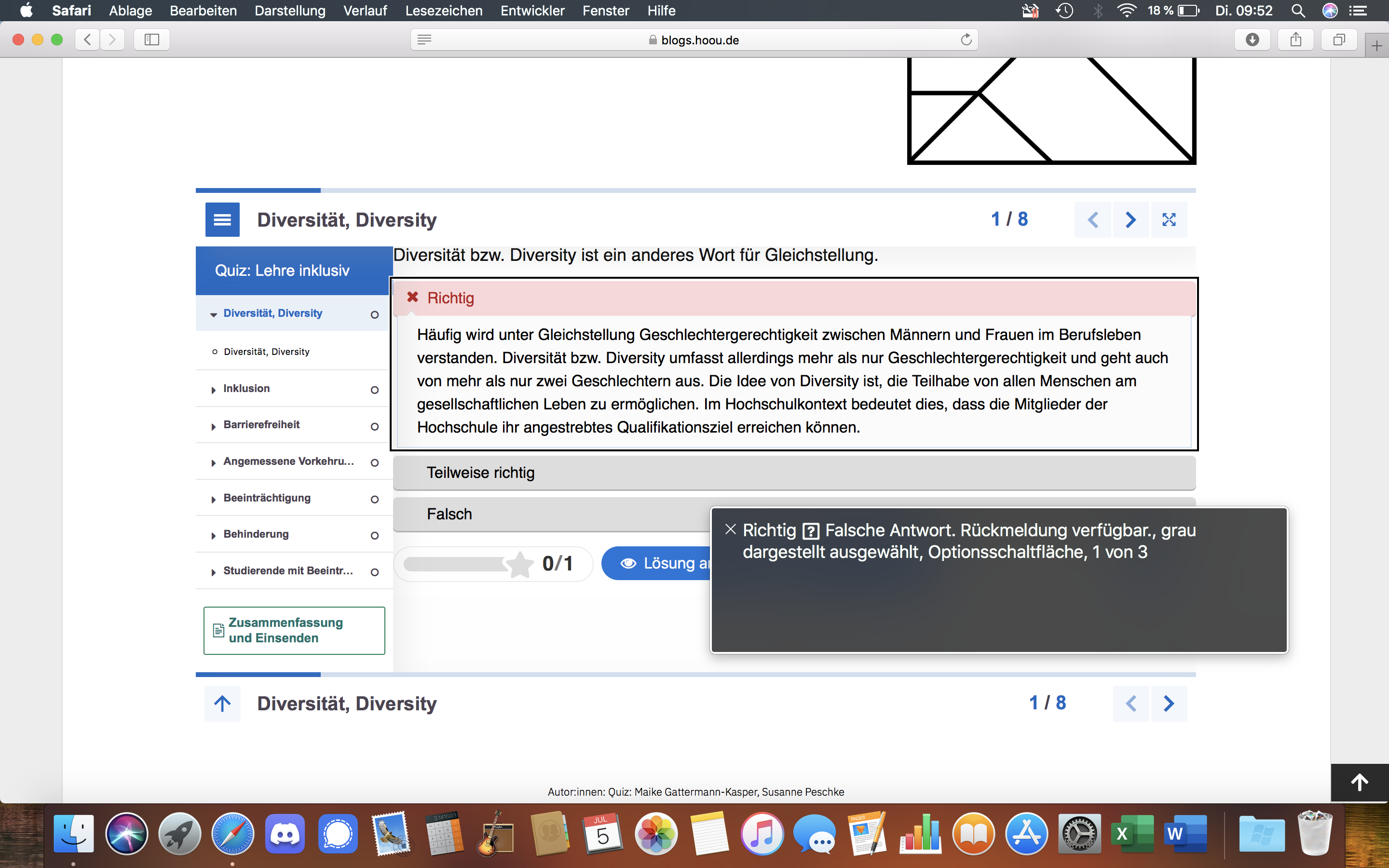
Task: Open Notification Center list icon
Action: (1358, 10)
